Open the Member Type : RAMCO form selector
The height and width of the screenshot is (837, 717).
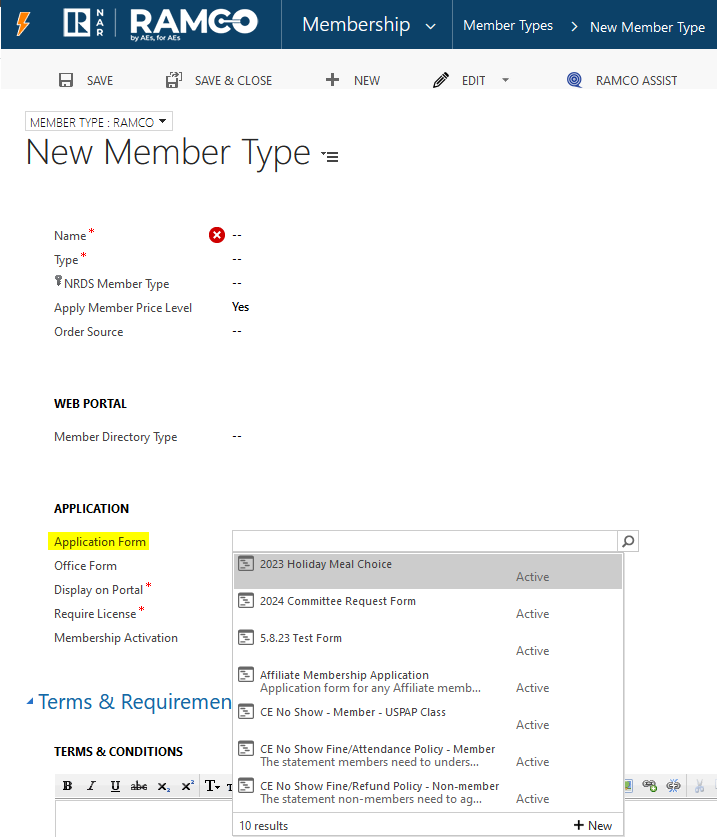[x=98, y=122]
